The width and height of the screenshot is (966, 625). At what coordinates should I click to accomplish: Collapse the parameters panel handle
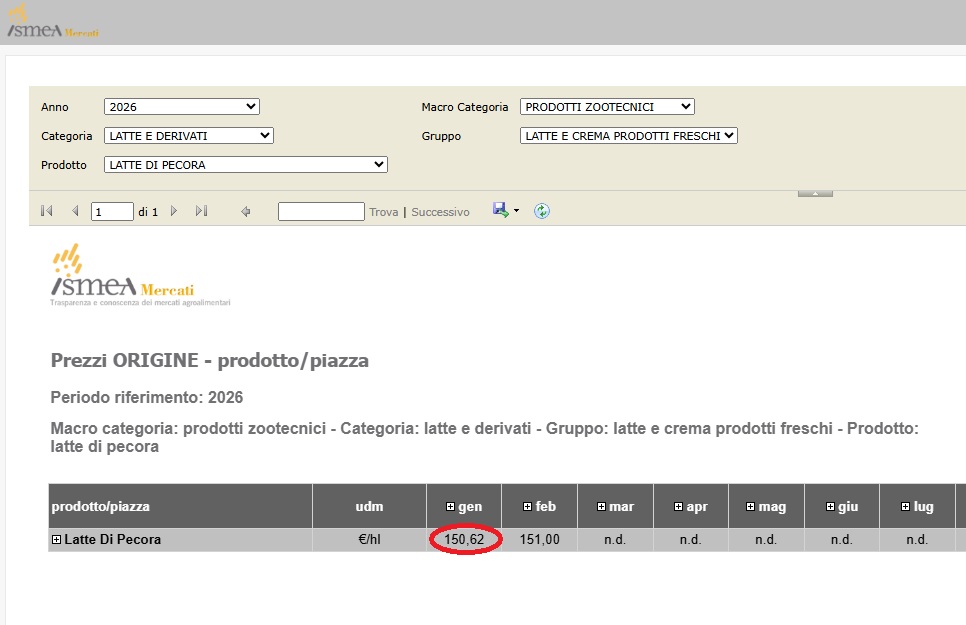click(815, 194)
